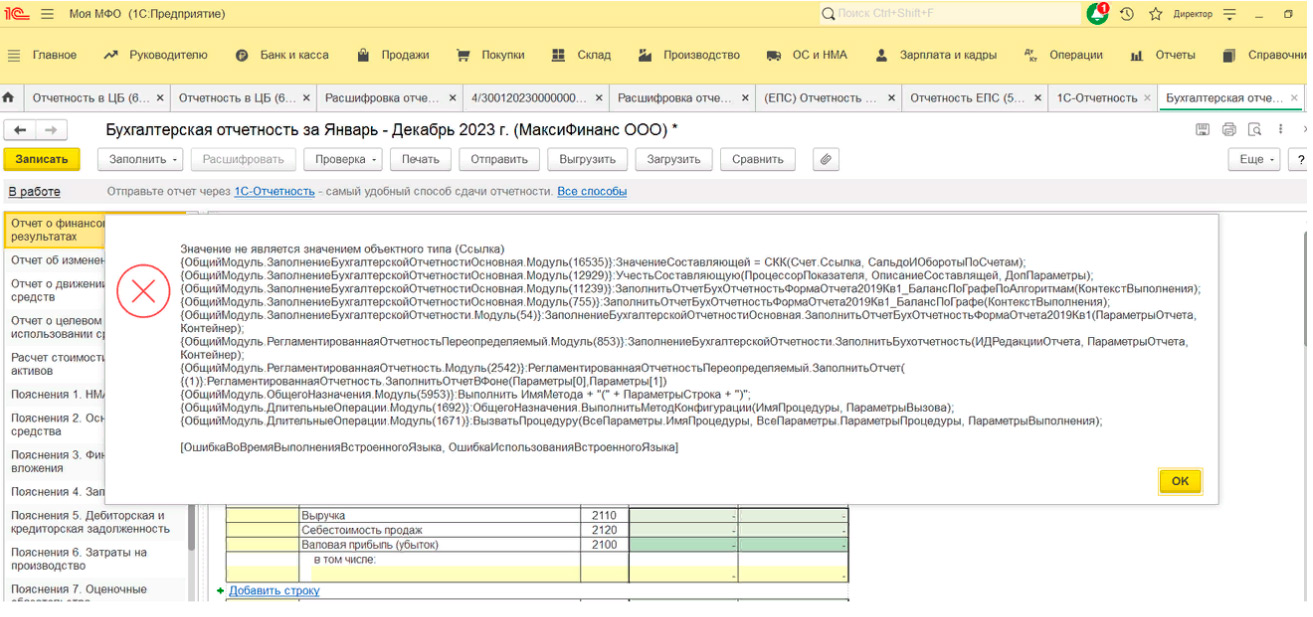Open the ОС и НМА section
The height and width of the screenshot is (617, 1313).
[807, 55]
